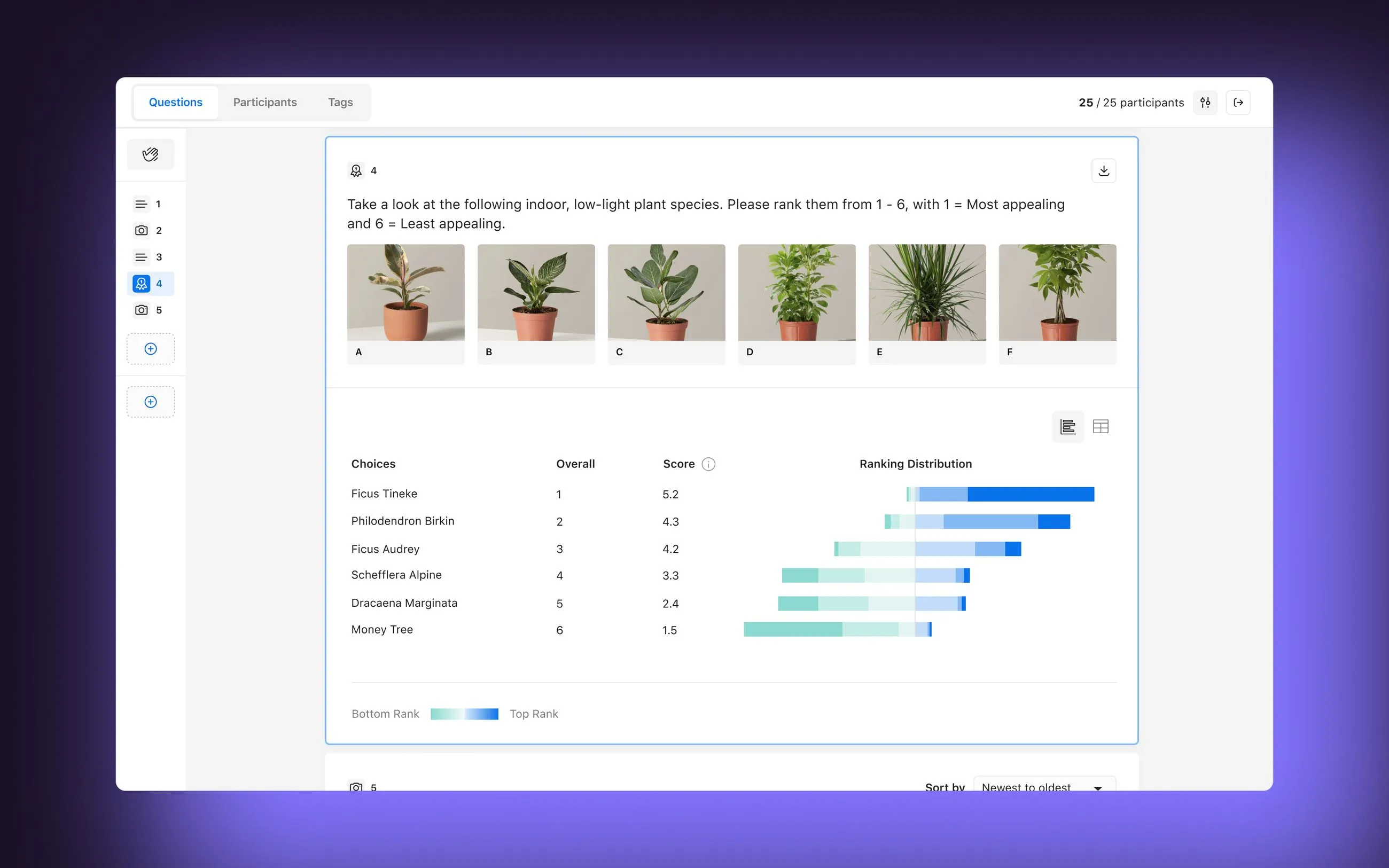Click the Schefflera Alpine choice label
The image size is (1389, 868).
pyautogui.click(x=396, y=575)
